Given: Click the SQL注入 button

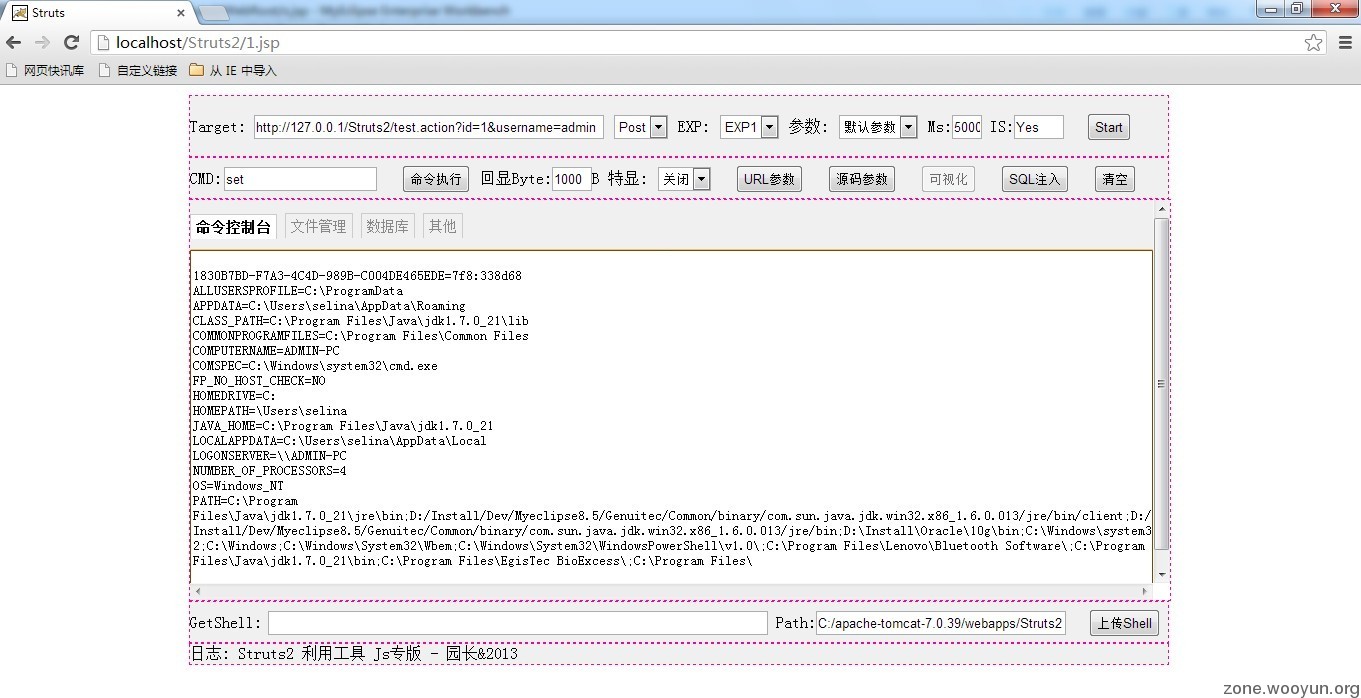Looking at the screenshot, I should [x=1035, y=179].
